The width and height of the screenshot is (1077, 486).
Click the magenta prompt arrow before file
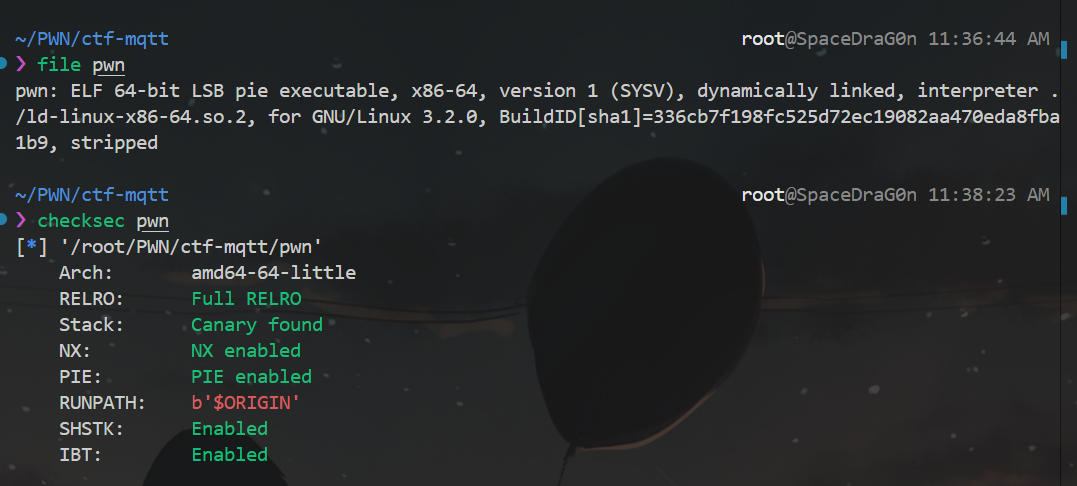click(21, 65)
